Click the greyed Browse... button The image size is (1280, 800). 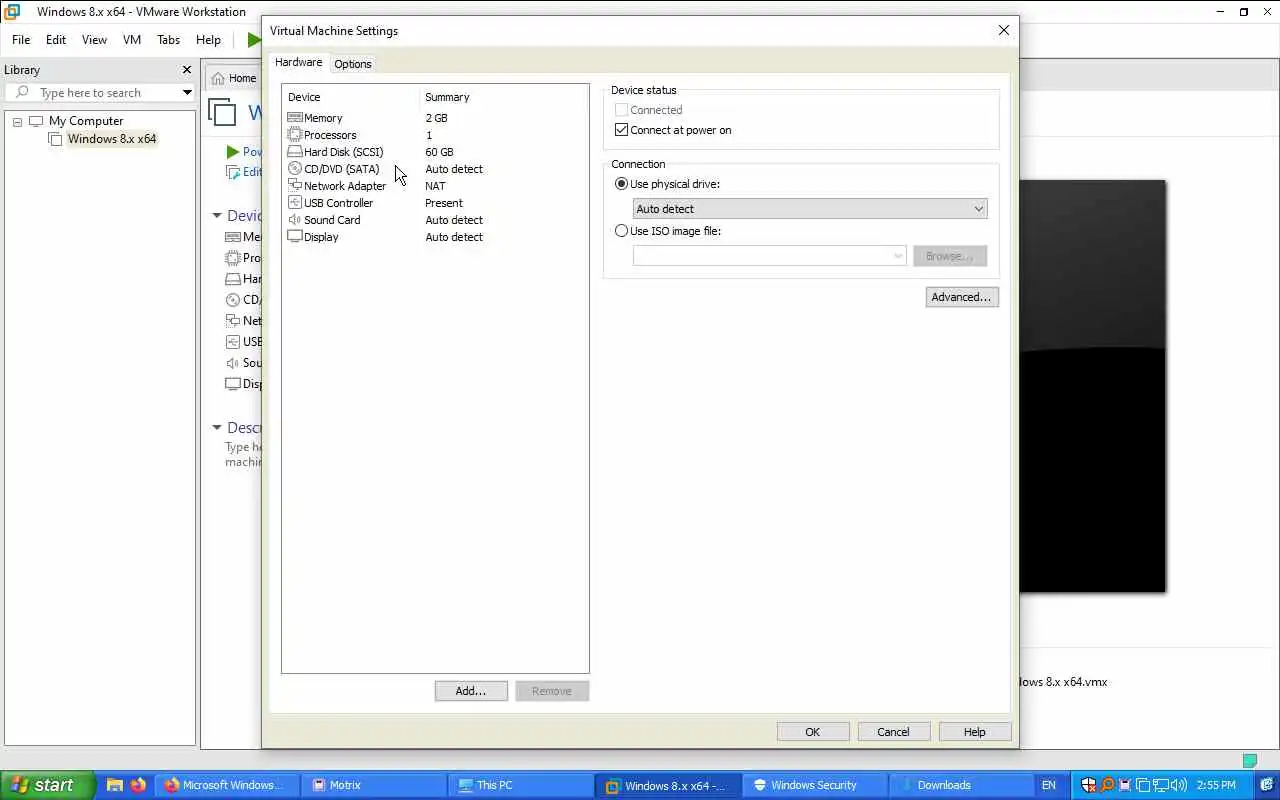point(950,256)
